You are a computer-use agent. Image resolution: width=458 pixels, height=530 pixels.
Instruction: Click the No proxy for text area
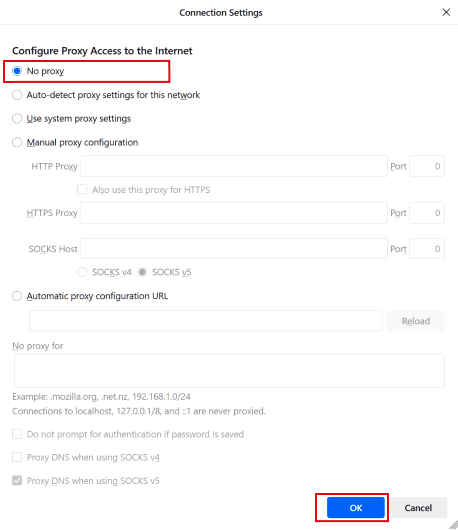(x=229, y=370)
